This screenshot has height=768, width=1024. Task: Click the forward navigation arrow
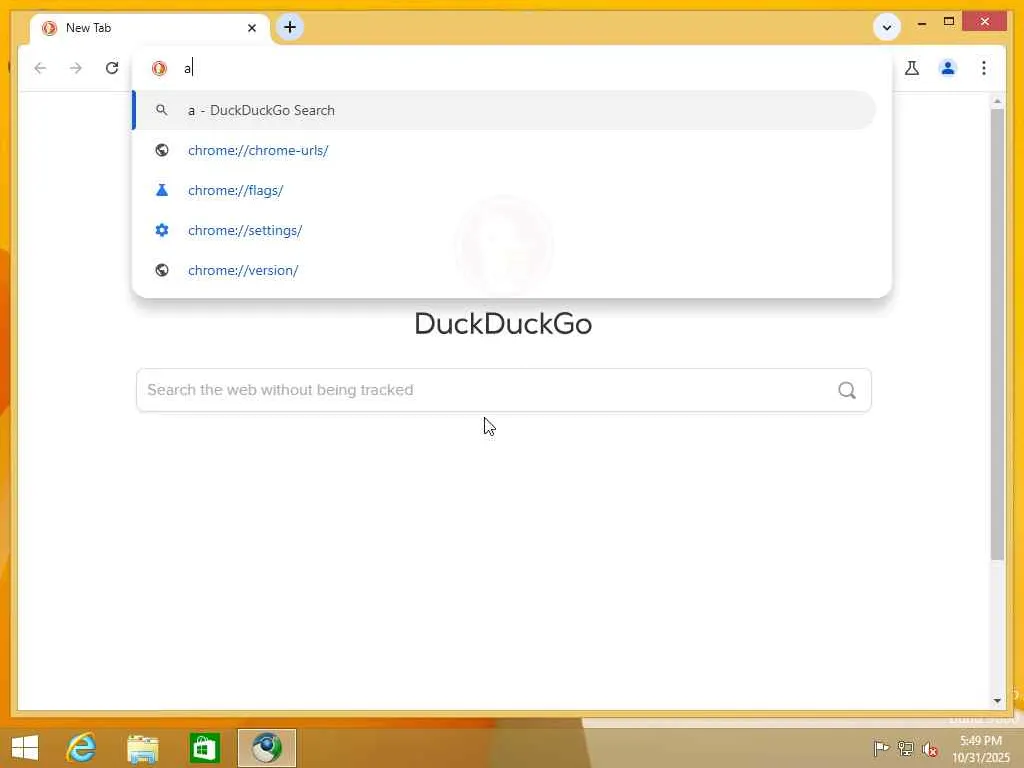click(x=76, y=68)
